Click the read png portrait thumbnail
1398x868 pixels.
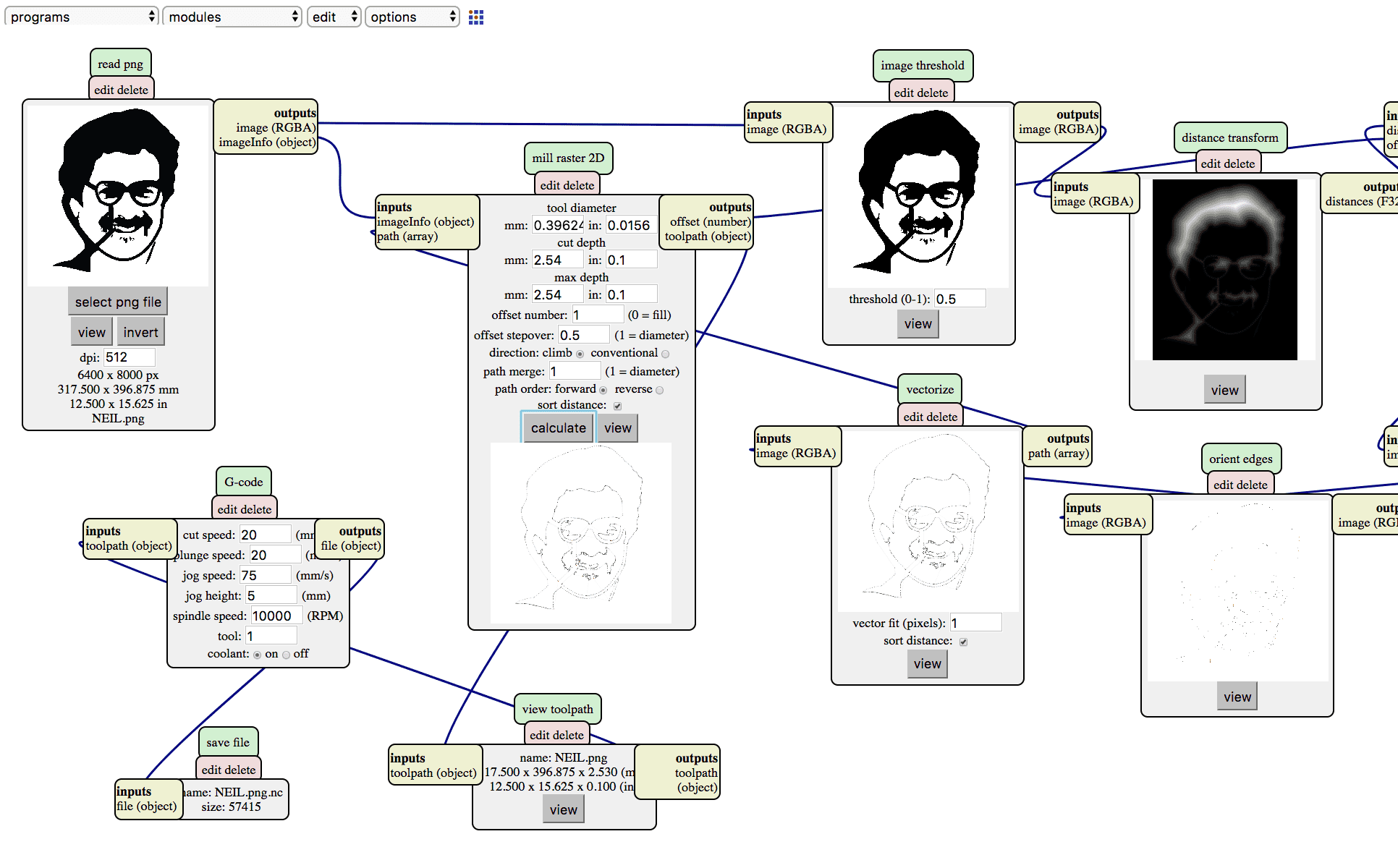coord(118,195)
